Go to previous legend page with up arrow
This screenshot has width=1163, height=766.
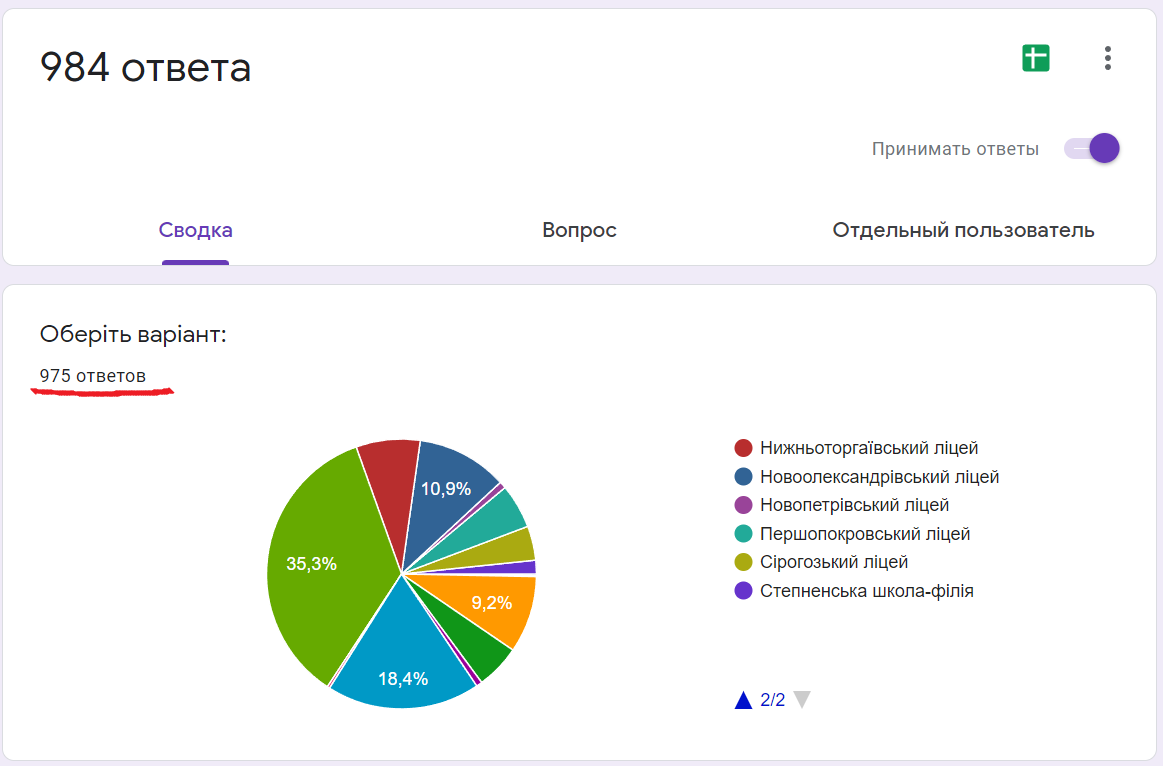pyautogui.click(x=743, y=700)
